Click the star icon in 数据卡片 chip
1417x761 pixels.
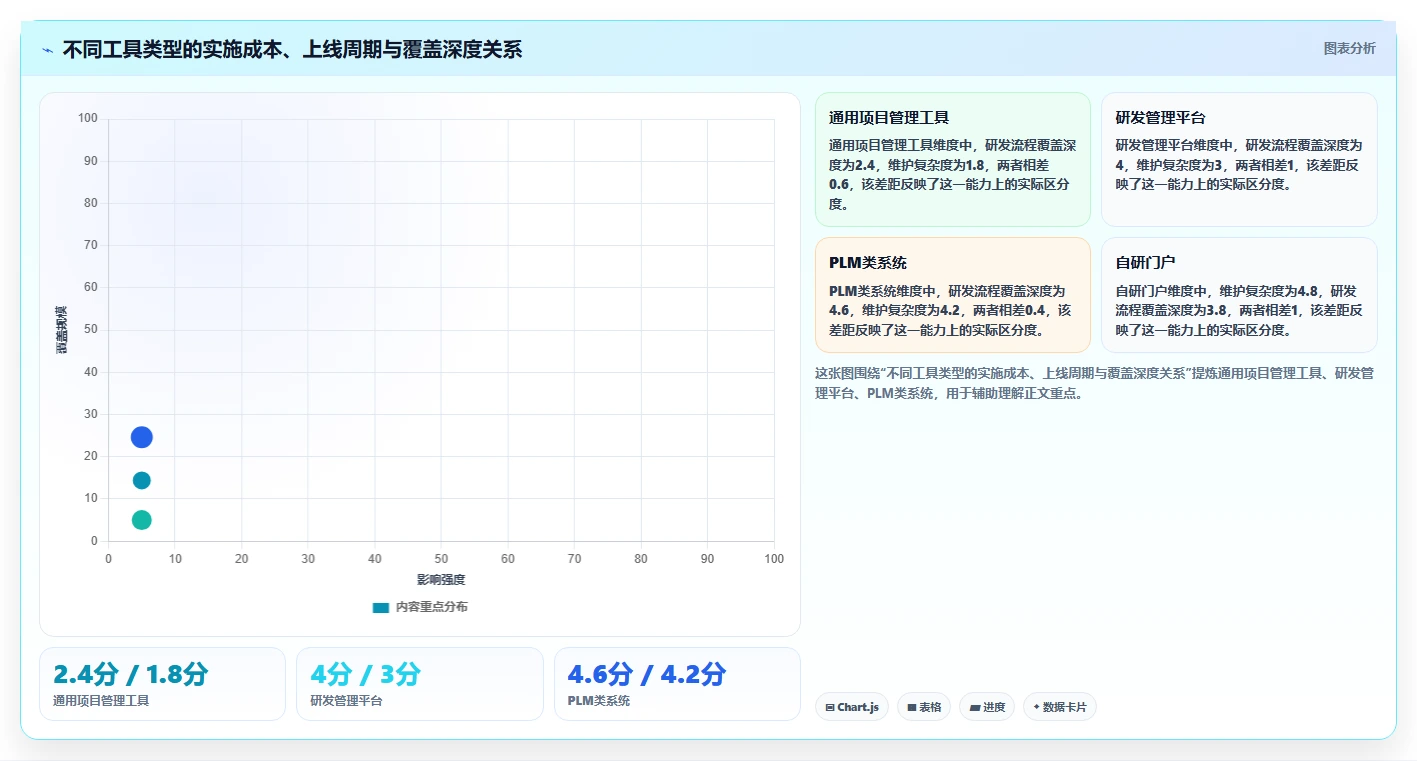point(1036,707)
